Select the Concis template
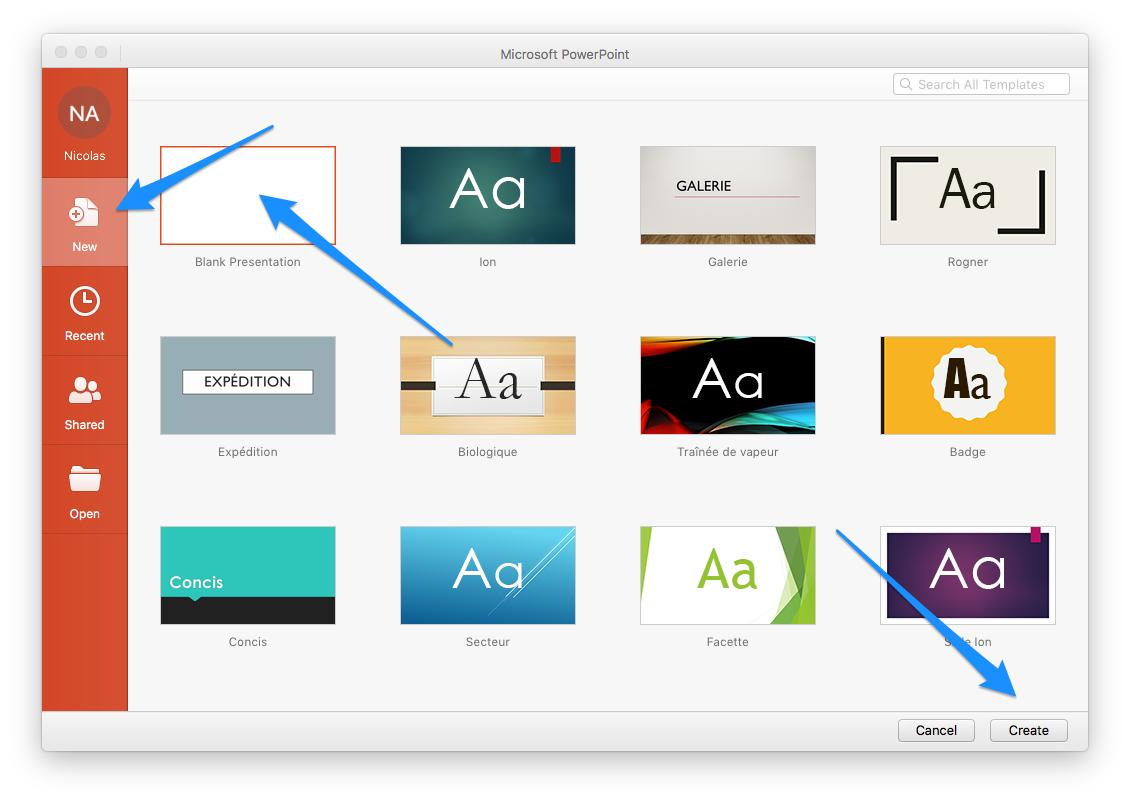The width and height of the screenshot is (1130, 801). click(247, 575)
